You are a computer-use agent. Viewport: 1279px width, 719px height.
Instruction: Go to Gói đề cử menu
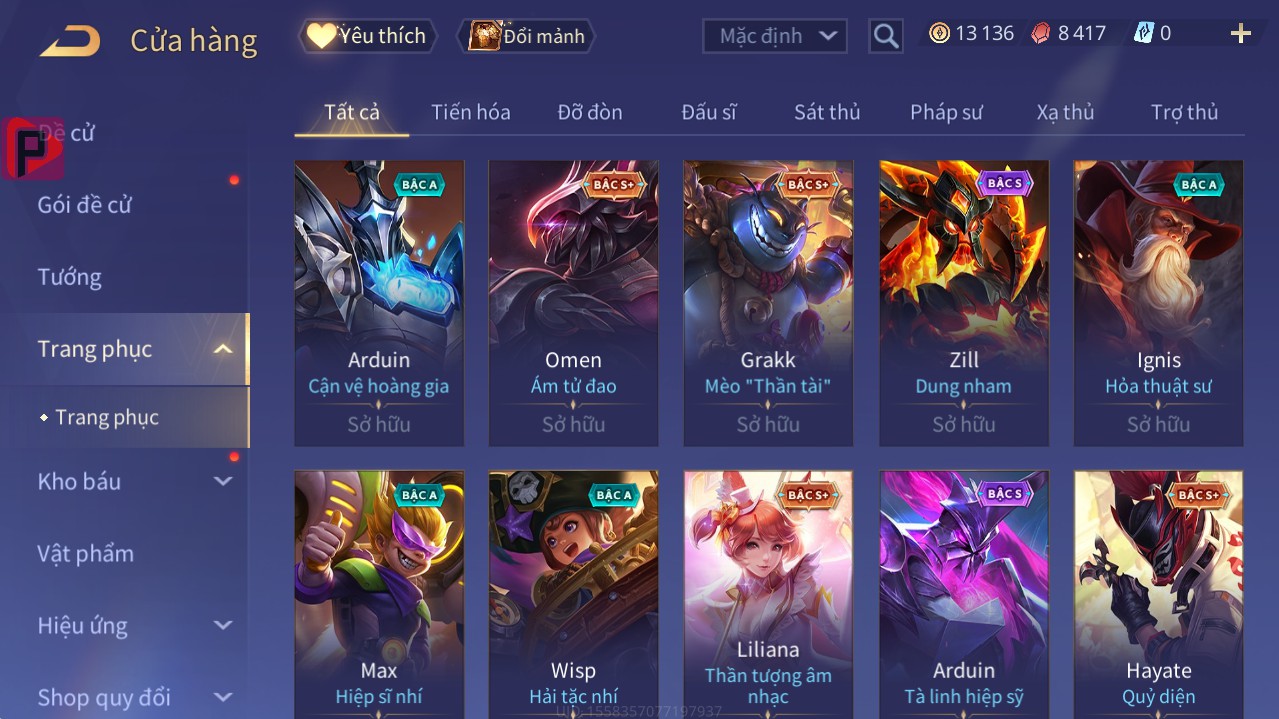coord(84,205)
